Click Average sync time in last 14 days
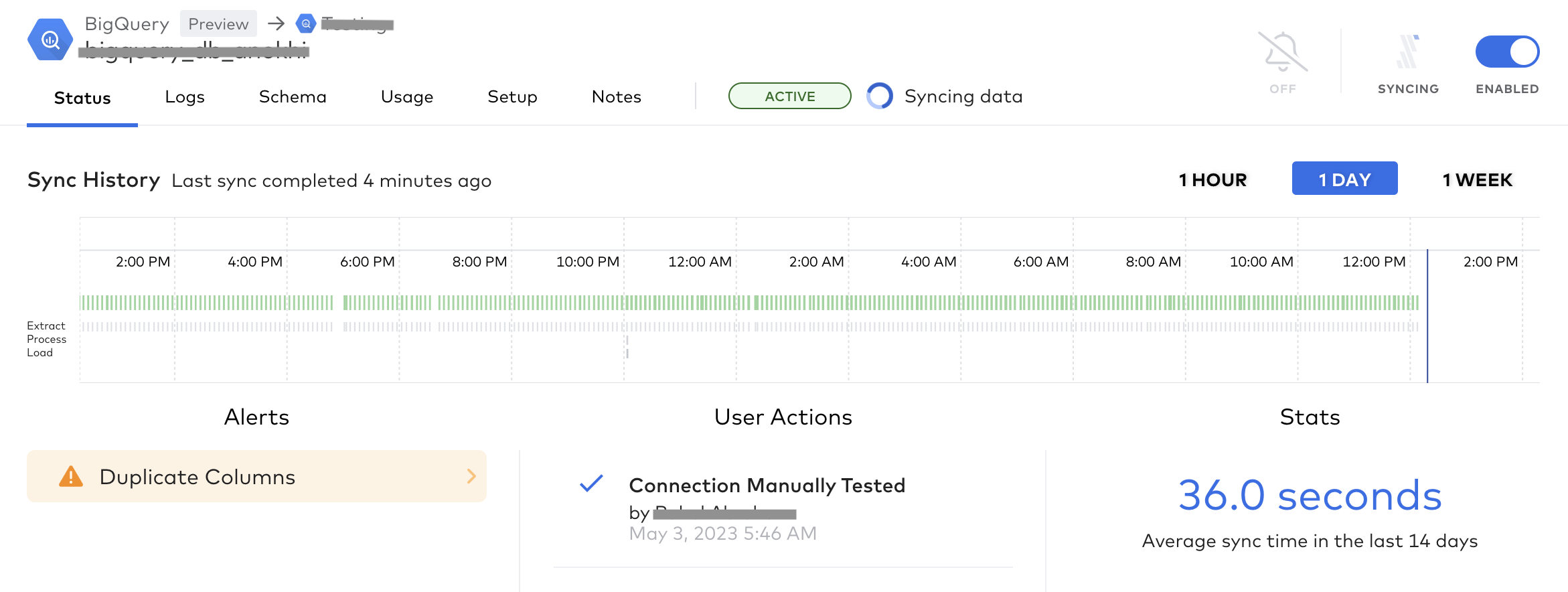 [1310, 541]
